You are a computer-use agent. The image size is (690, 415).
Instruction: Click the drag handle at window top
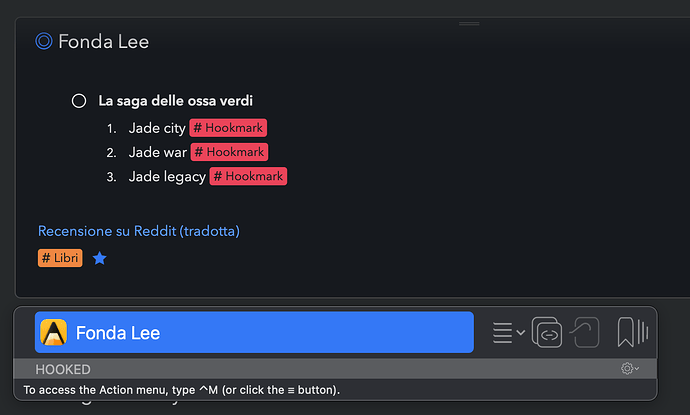click(x=469, y=23)
